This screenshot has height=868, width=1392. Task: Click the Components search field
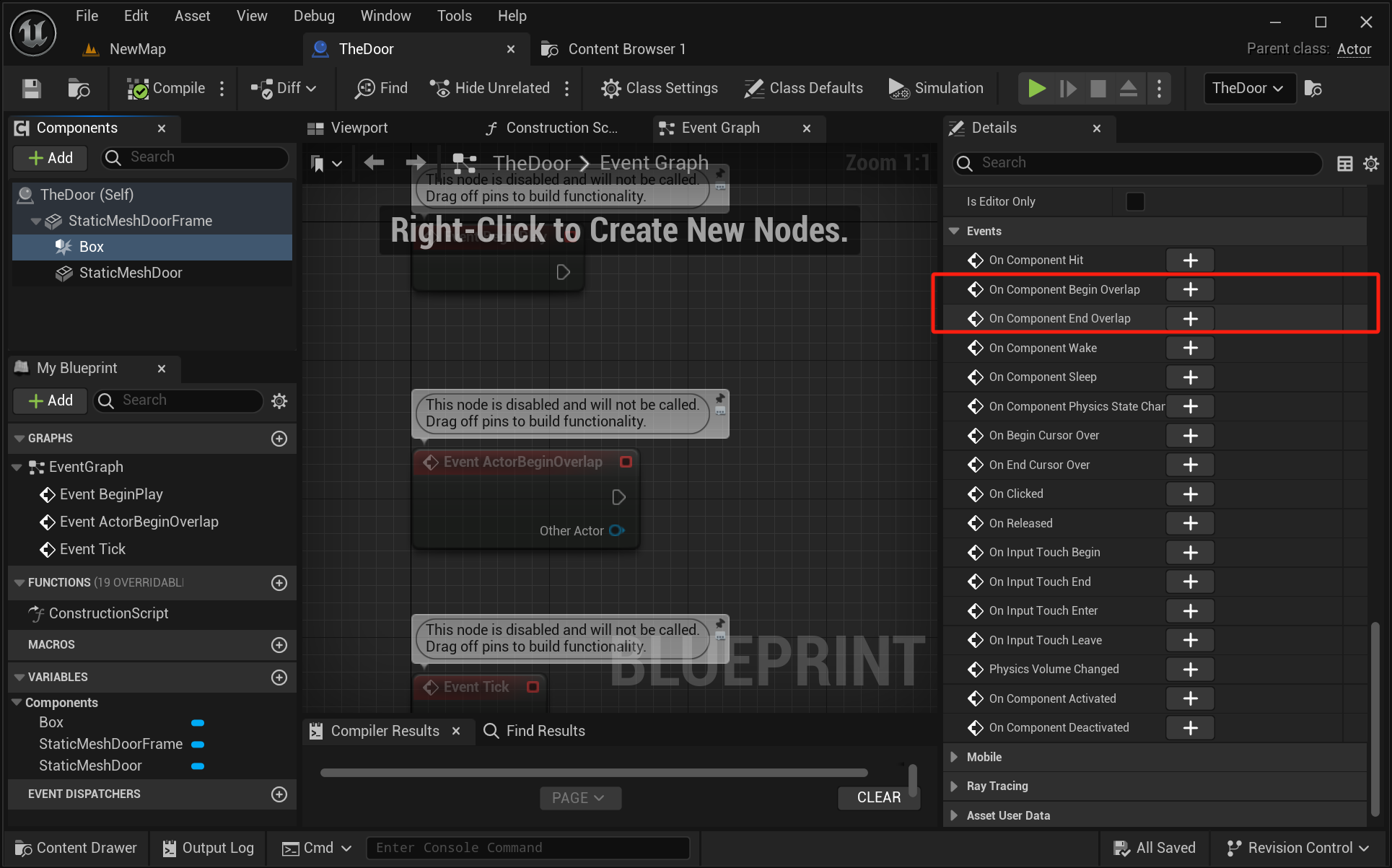pyautogui.click(x=195, y=157)
